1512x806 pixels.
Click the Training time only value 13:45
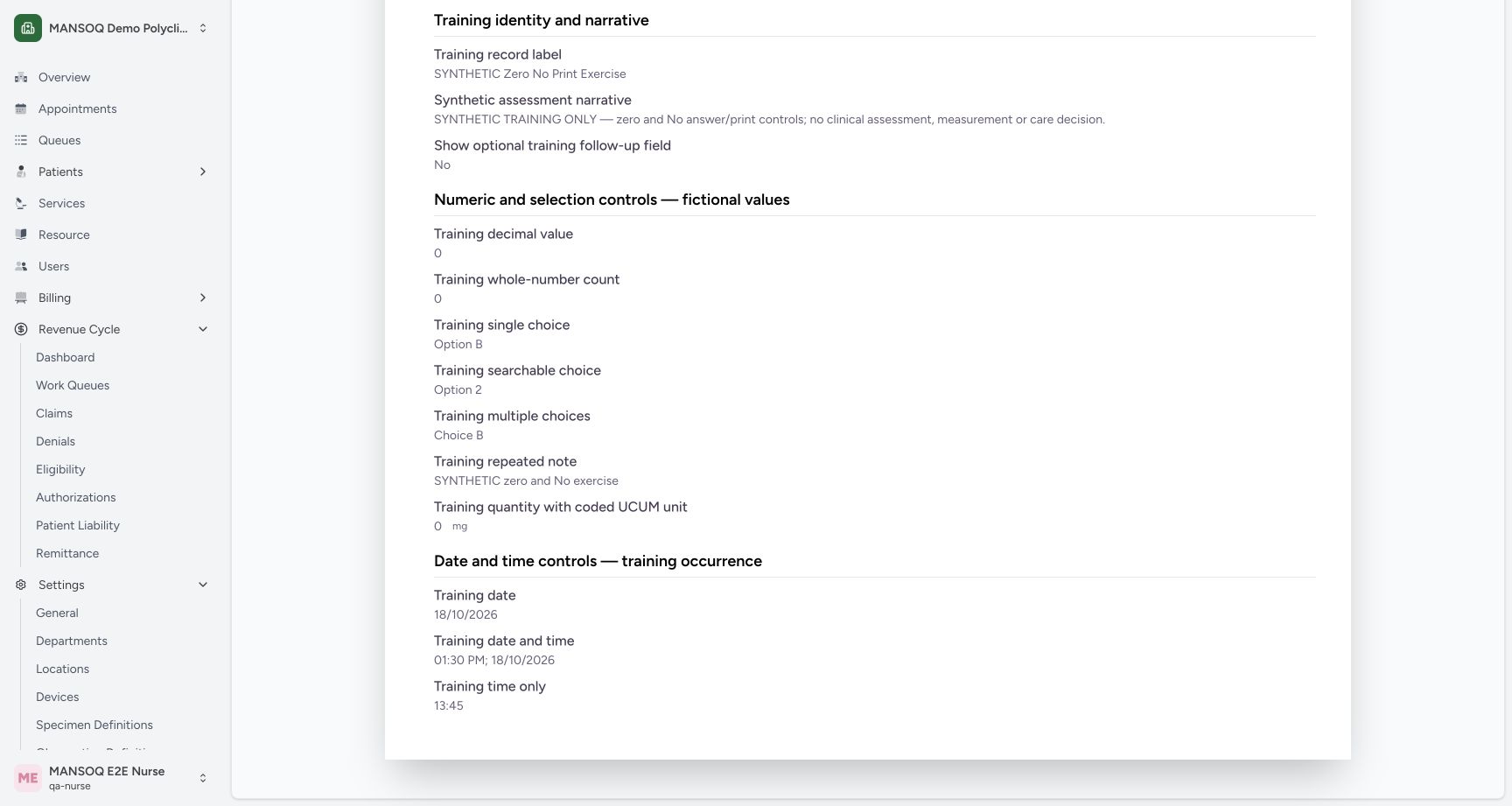pos(449,705)
